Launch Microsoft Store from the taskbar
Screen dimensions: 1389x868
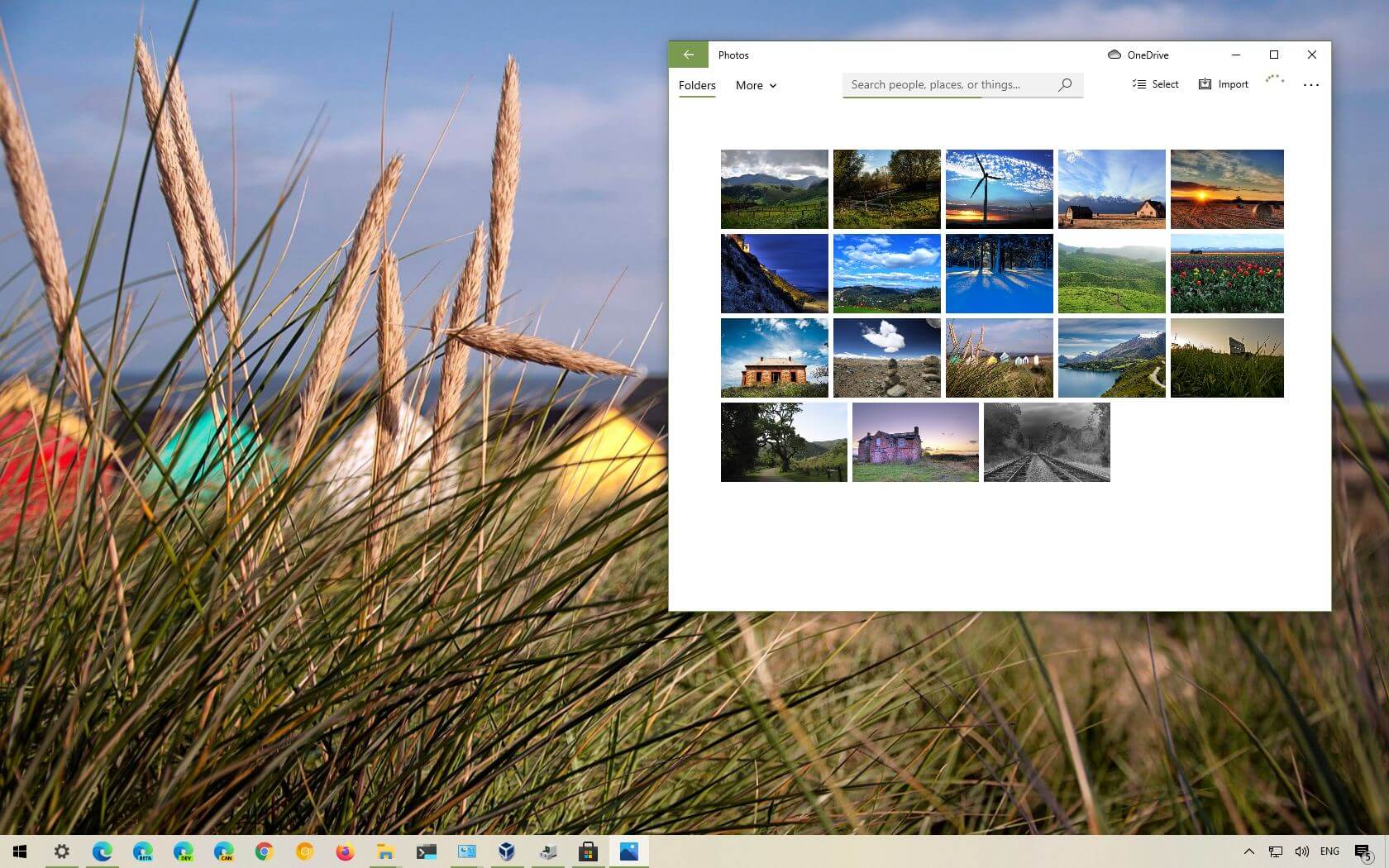coord(588,851)
